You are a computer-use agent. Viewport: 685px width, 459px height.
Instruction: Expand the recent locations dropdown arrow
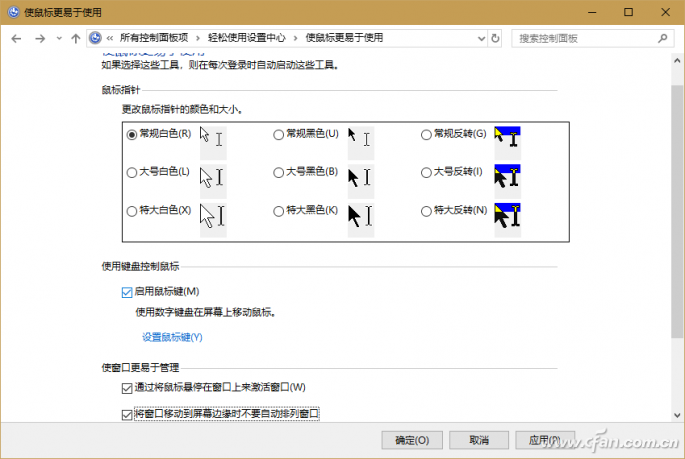tap(60, 38)
